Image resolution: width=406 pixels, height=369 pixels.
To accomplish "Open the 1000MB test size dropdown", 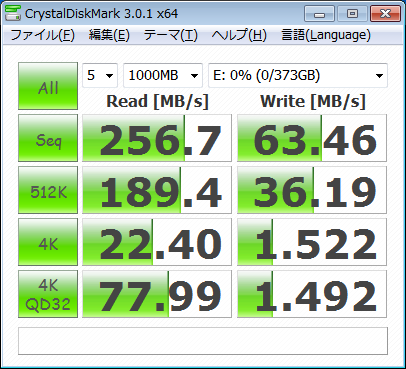I will 163,75.
